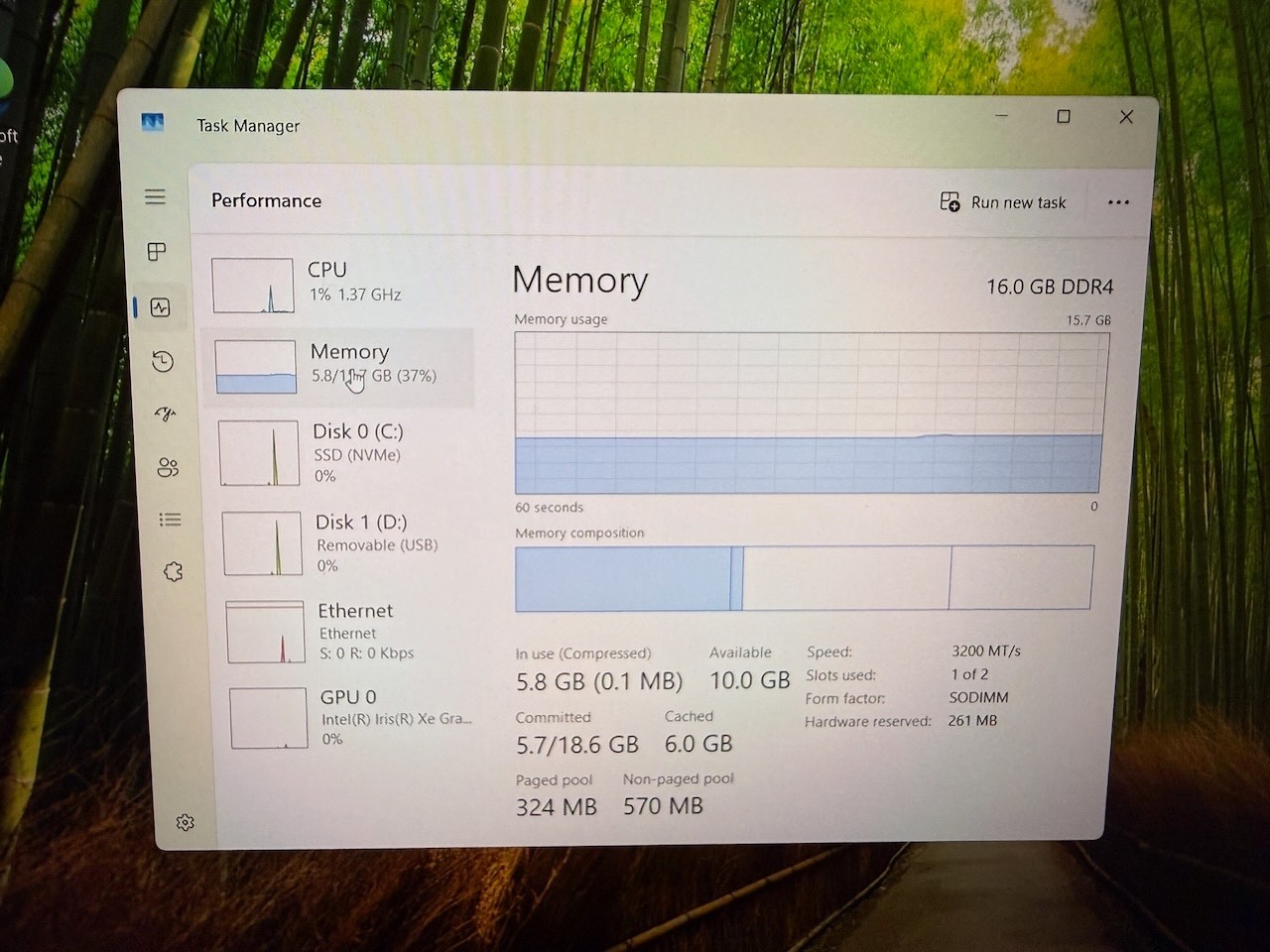1270x952 pixels.
Task: Open the three-dots more options menu
Action: (x=1118, y=202)
